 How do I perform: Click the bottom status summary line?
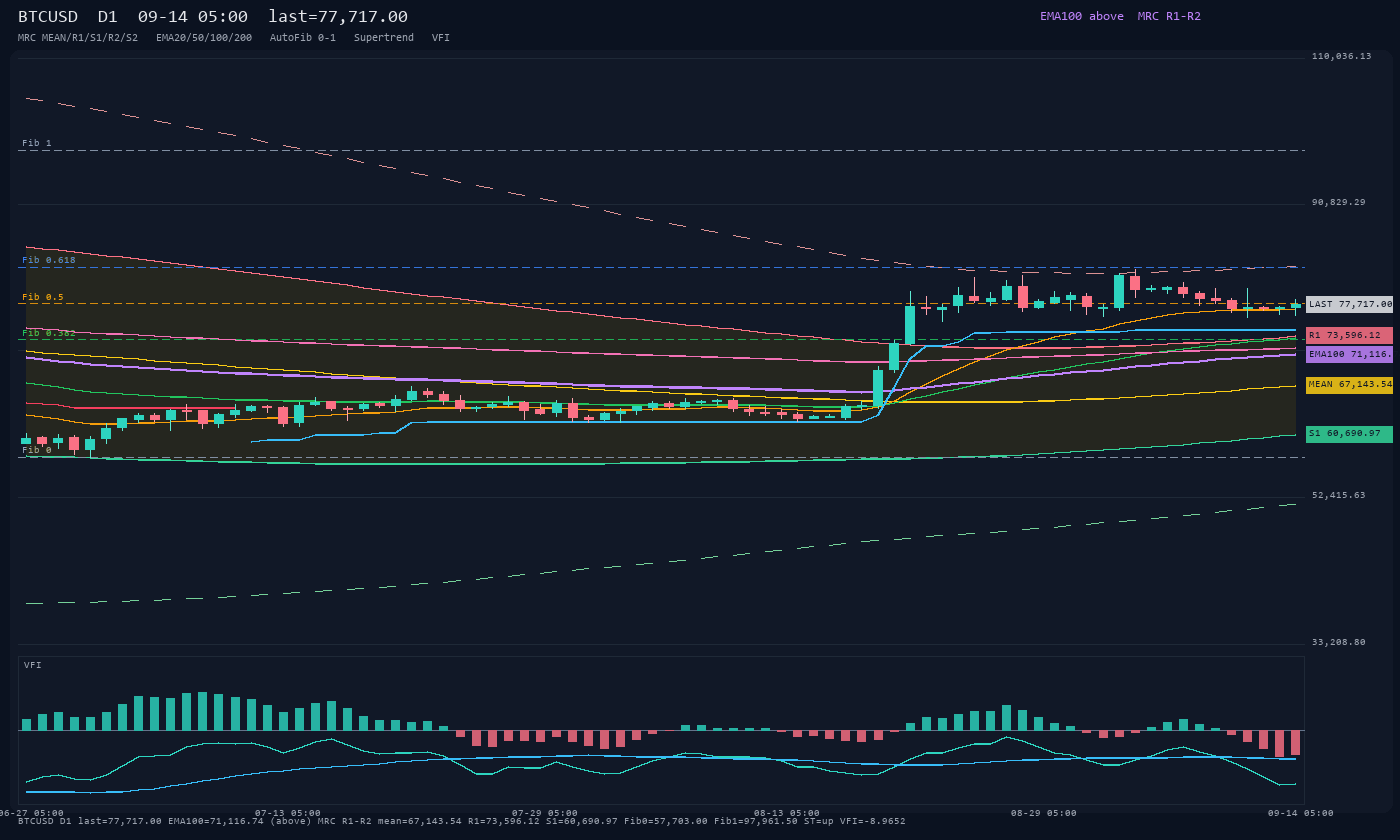[x=462, y=822]
